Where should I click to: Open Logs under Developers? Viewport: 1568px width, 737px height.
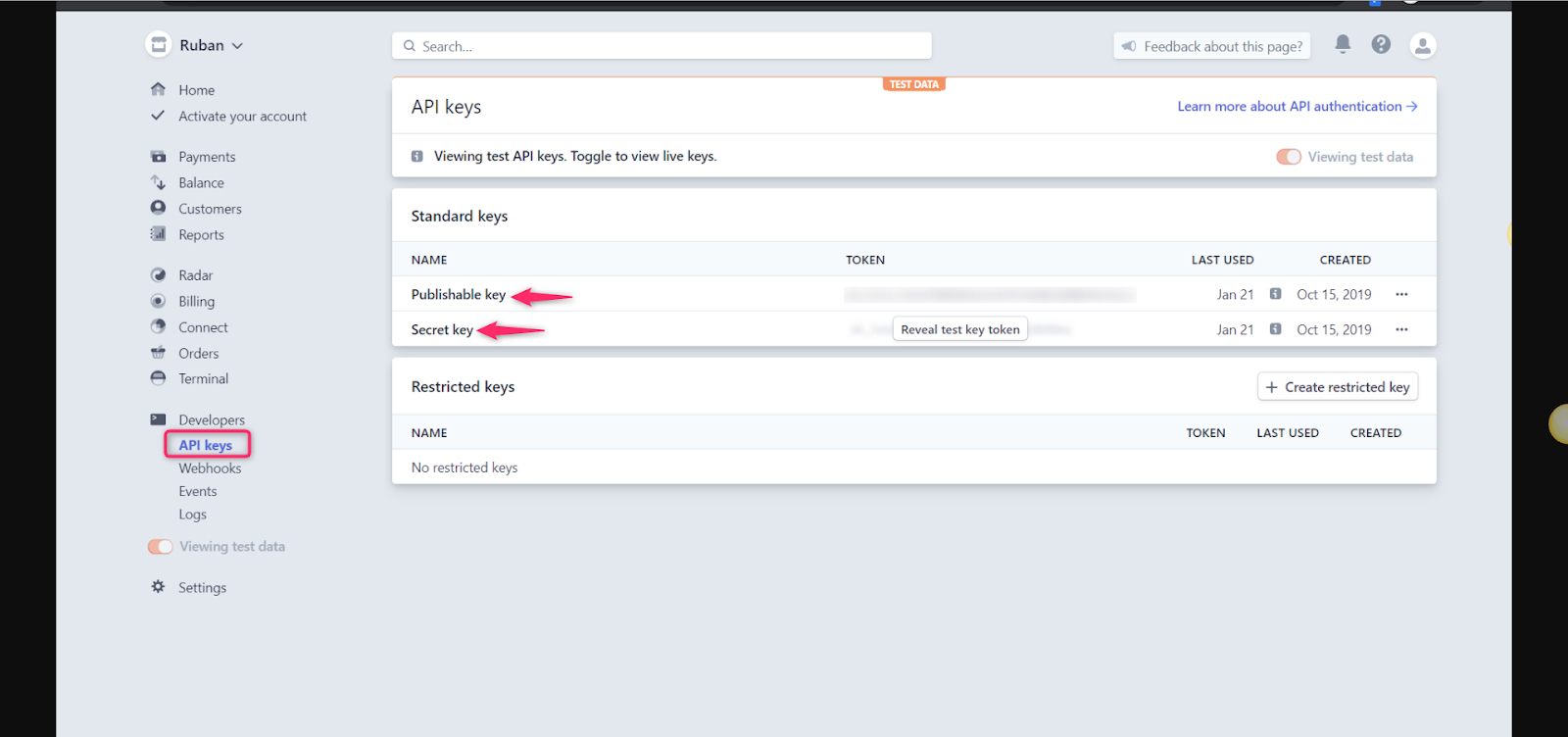point(192,515)
